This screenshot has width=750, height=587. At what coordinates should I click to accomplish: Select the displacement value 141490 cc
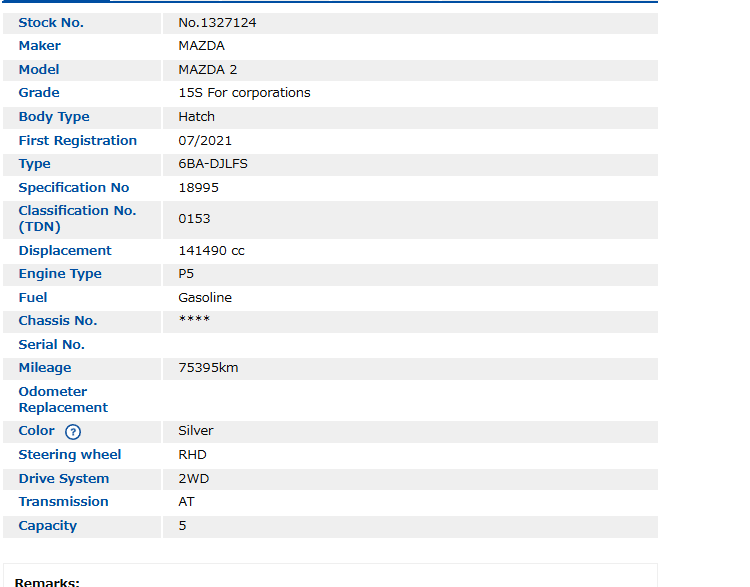(211, 251)
